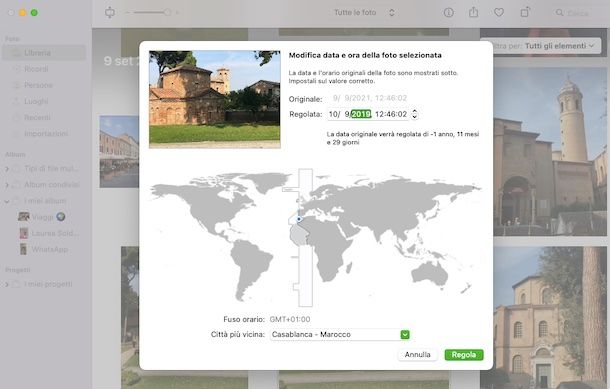
Task: Open the Tutte le foto view popup
Action: coord(364,12)
